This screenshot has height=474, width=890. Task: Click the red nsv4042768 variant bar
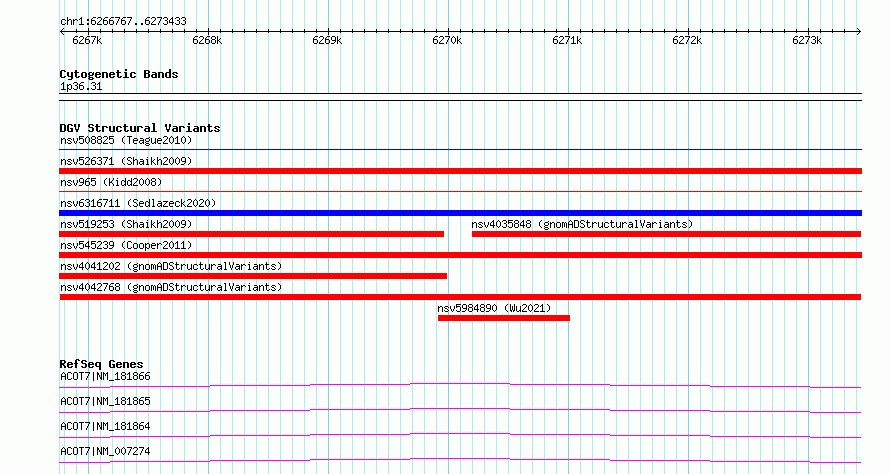pyautogui.click(x=460, y=297)
